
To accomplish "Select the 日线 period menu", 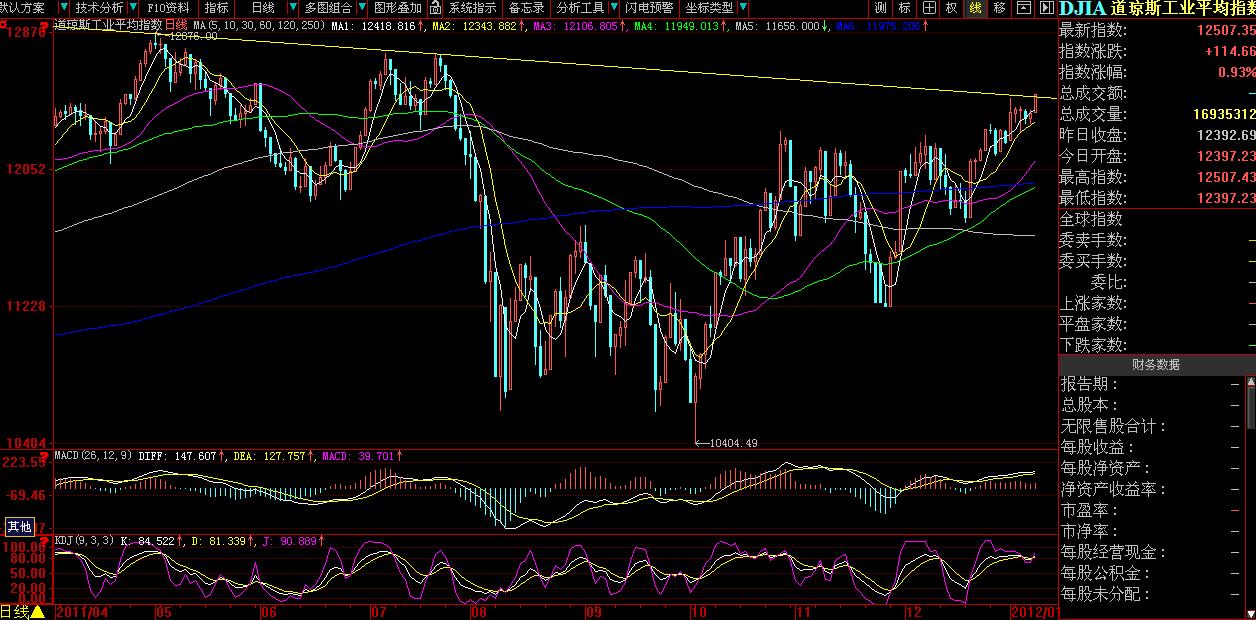I will pos(263,8).
